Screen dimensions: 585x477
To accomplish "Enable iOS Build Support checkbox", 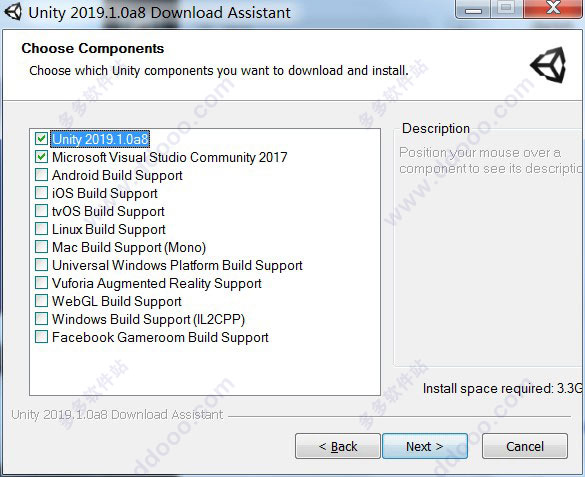I will [x=41, y=193].
